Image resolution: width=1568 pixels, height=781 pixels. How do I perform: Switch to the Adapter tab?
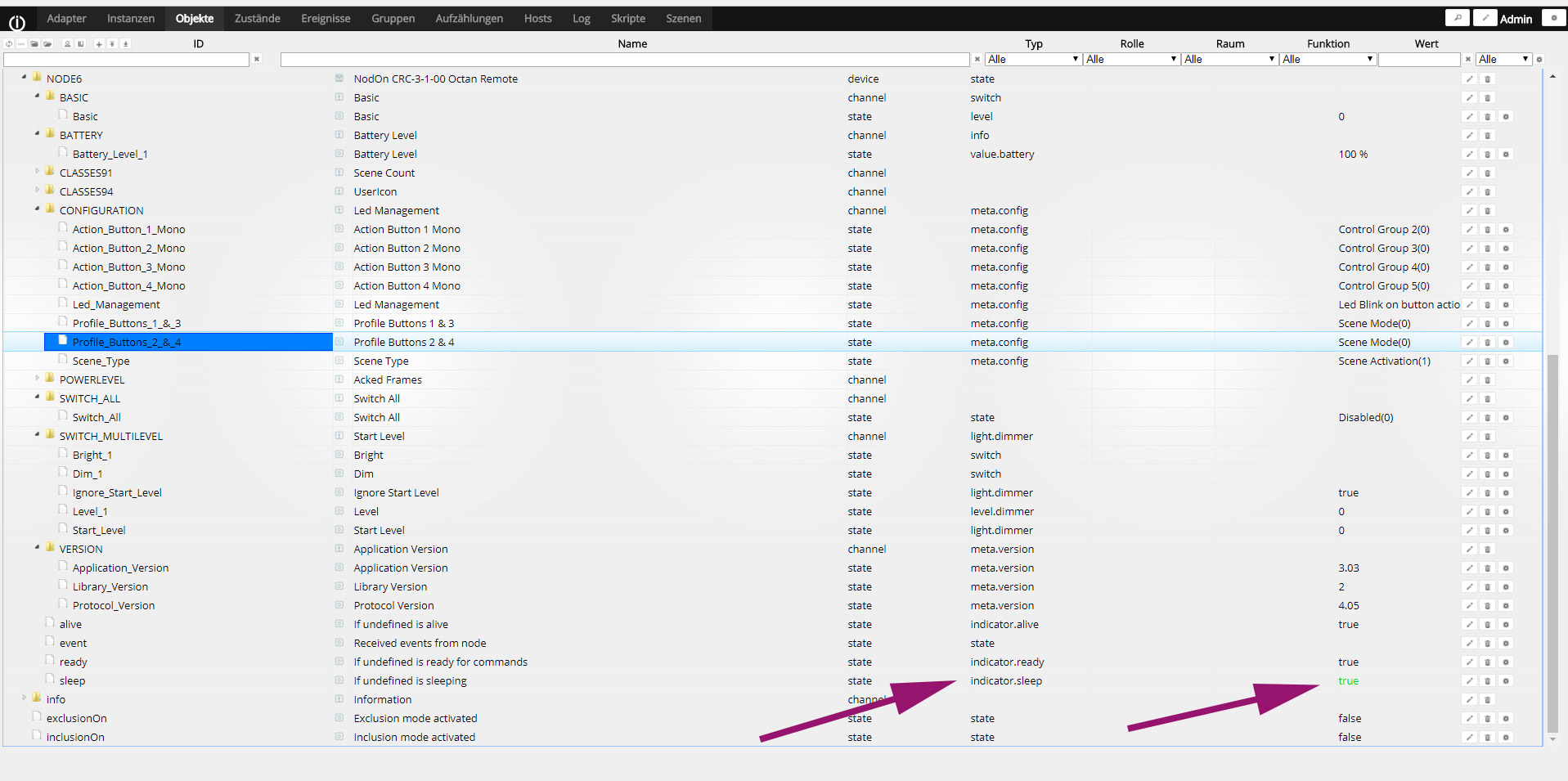(x=66, y=19)
